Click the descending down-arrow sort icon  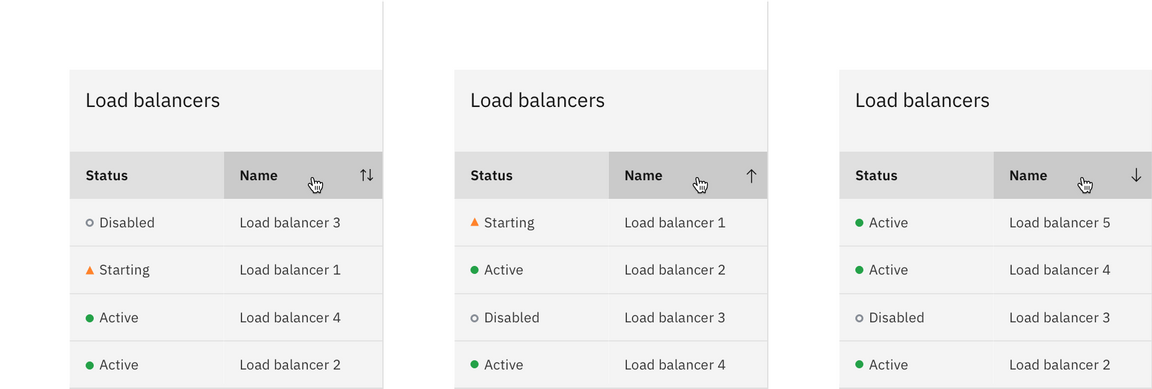coord(1136,175)
